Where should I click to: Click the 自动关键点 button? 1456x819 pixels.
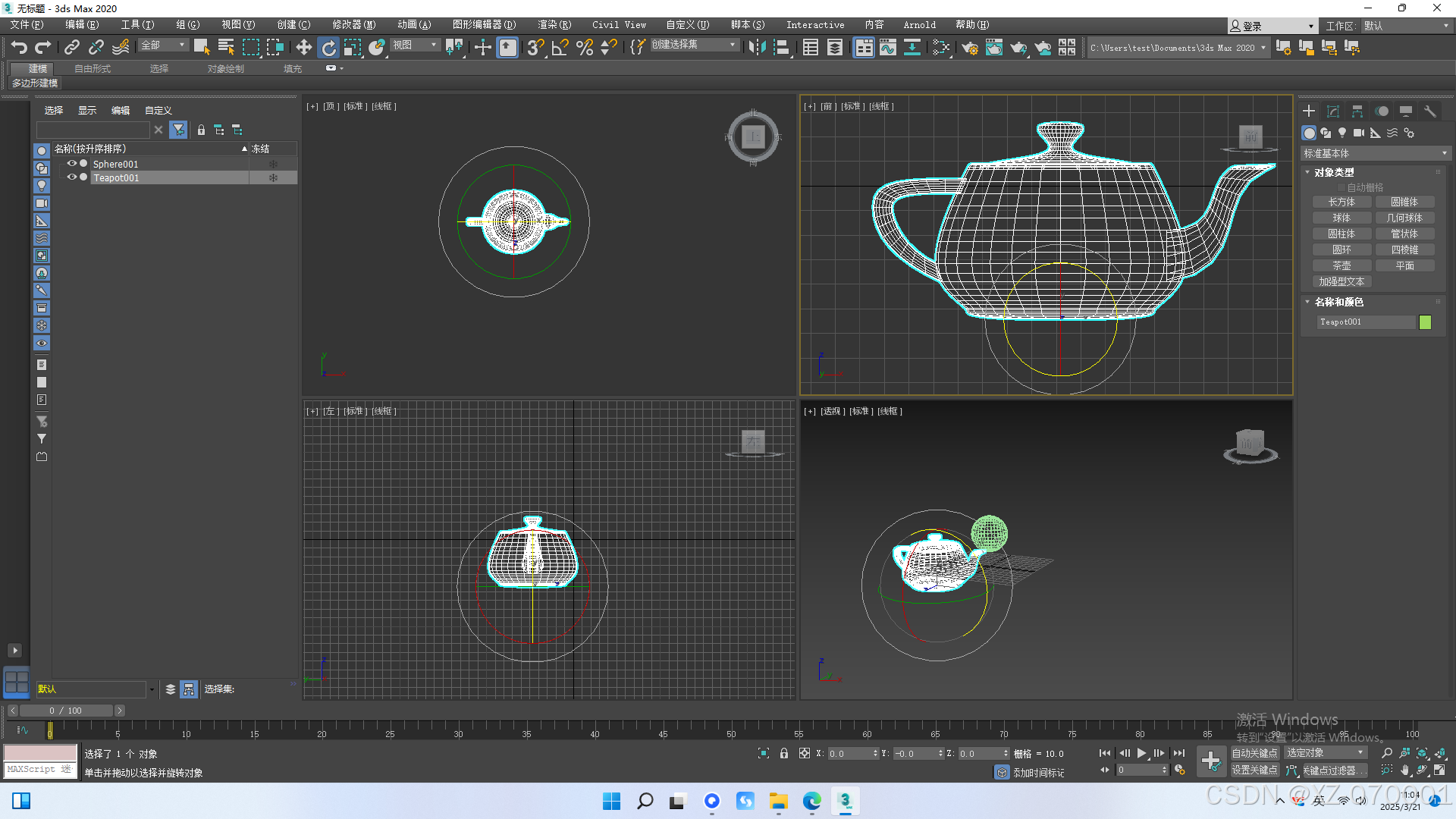coord(1254,753)
